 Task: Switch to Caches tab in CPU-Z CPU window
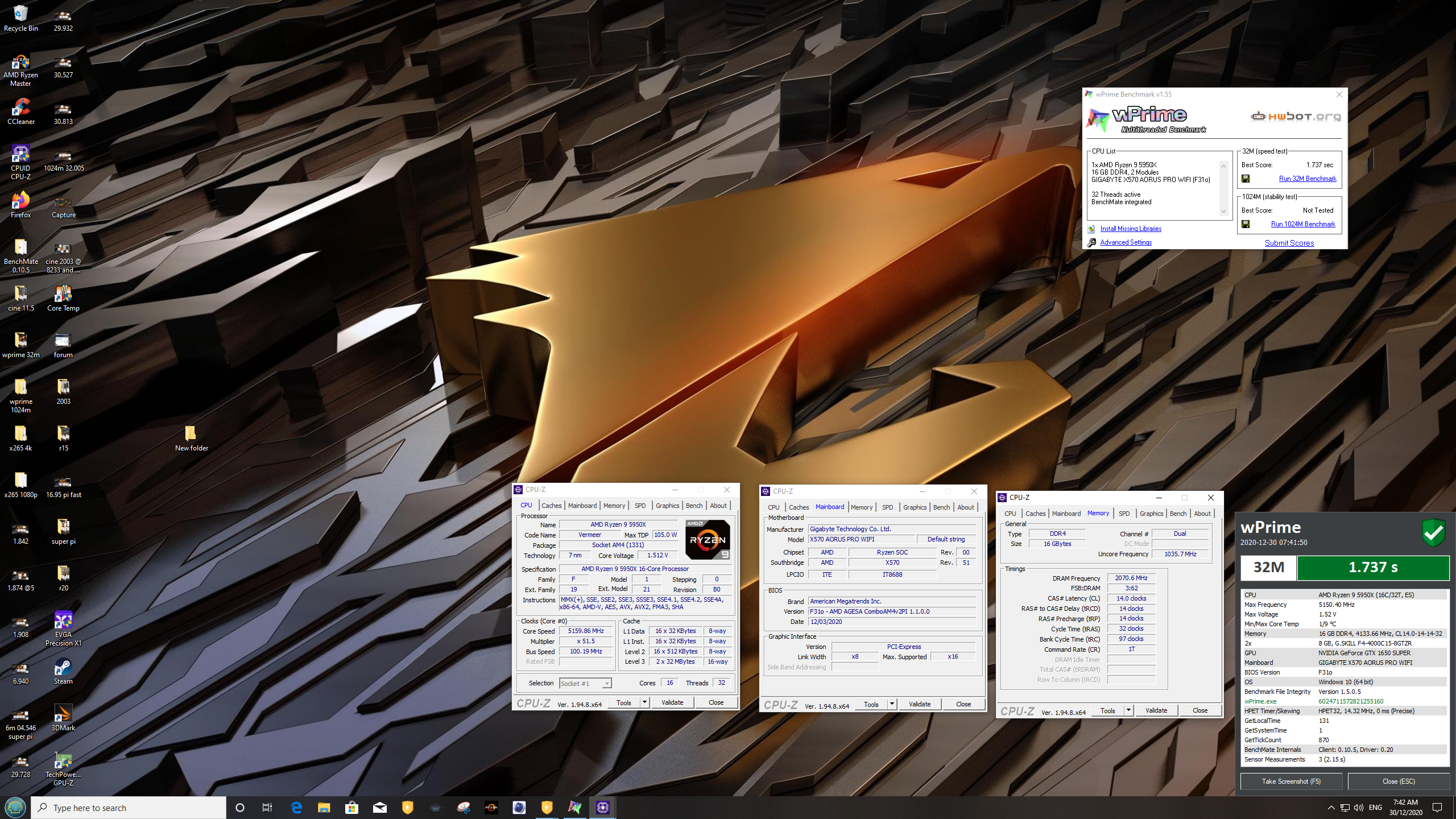[551, 506]
